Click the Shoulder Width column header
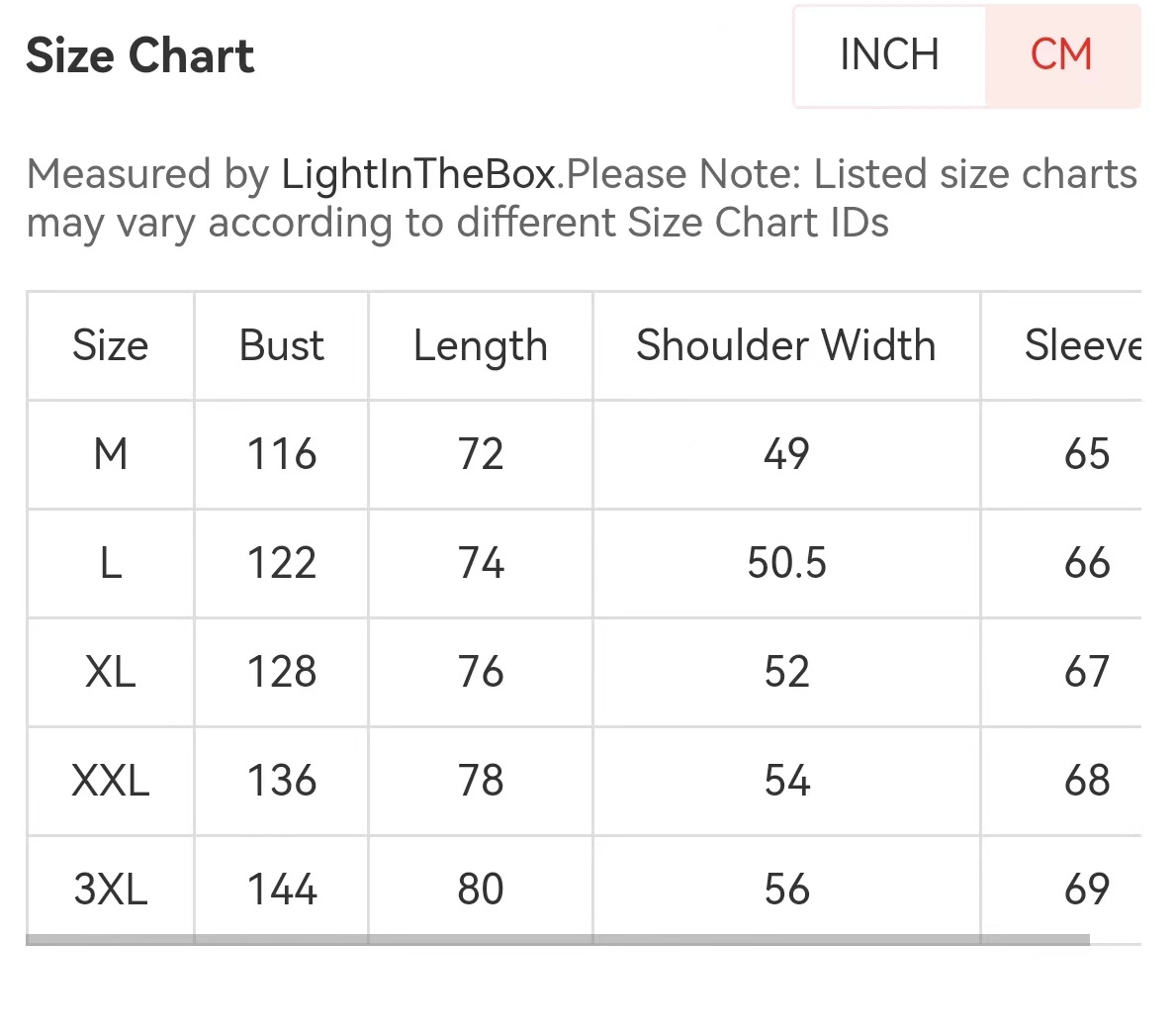Viewport: 1176px width, 1034px height. click(786, 346)
